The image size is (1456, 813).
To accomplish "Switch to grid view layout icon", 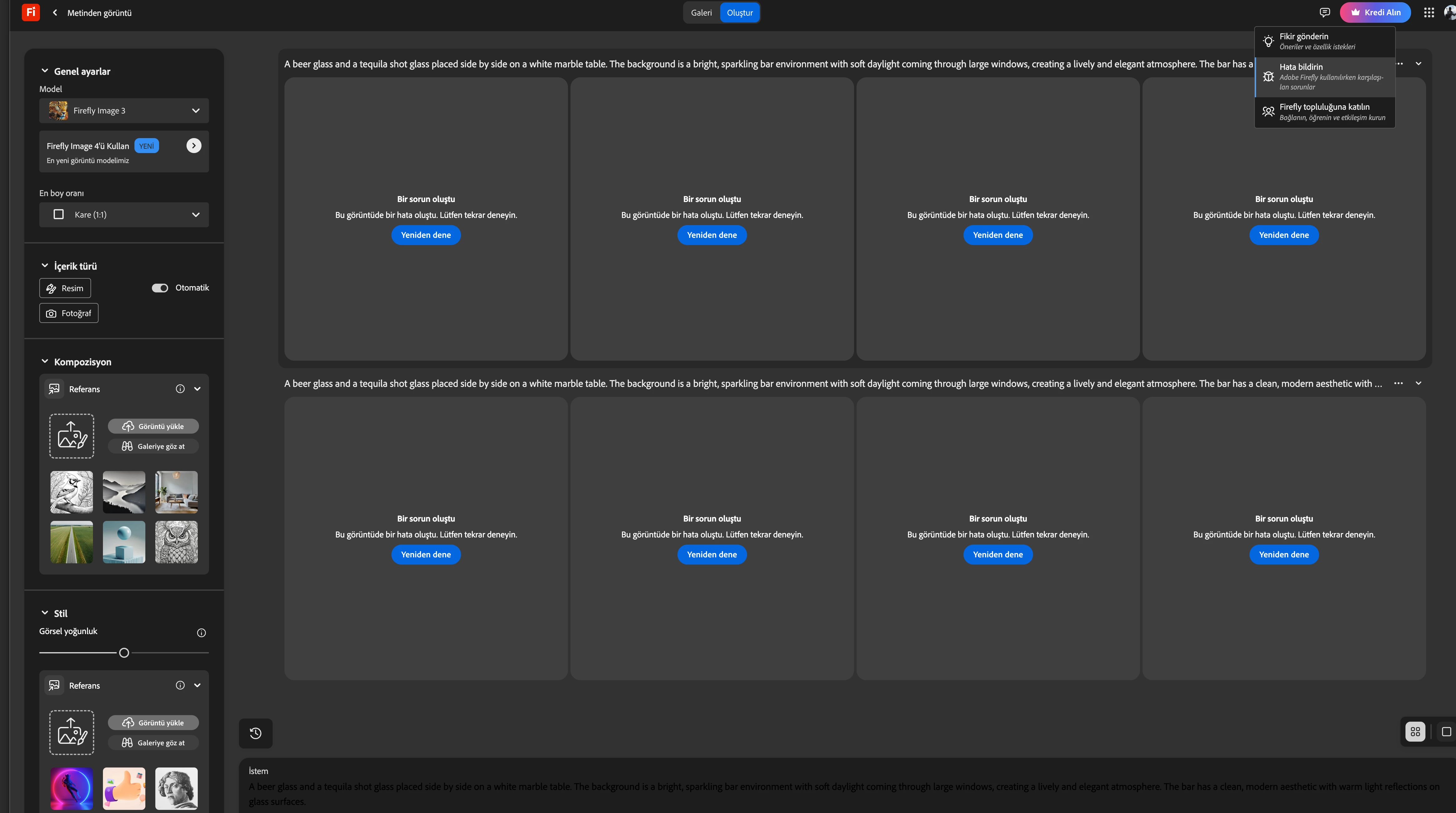I will 1415,732.
